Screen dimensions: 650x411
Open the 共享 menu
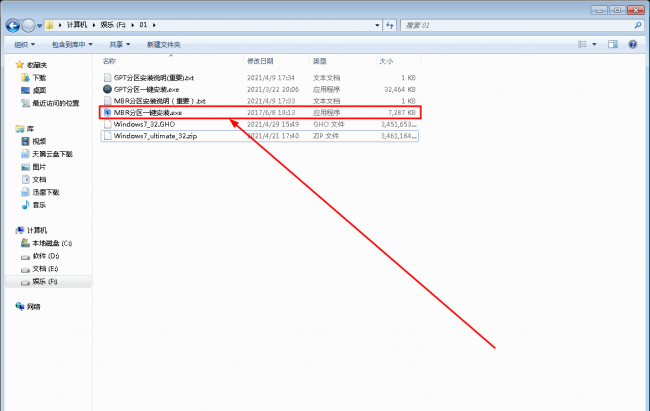[119, 44]
